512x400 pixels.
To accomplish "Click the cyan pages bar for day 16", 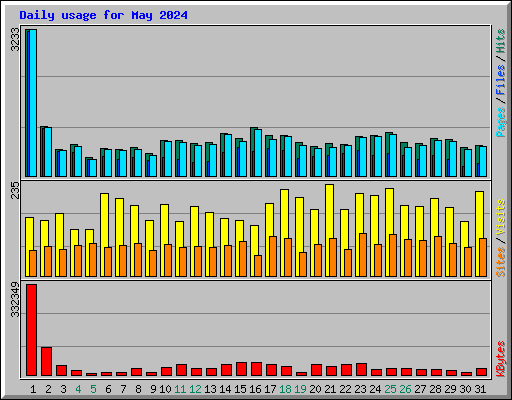I will pos(258,153).
